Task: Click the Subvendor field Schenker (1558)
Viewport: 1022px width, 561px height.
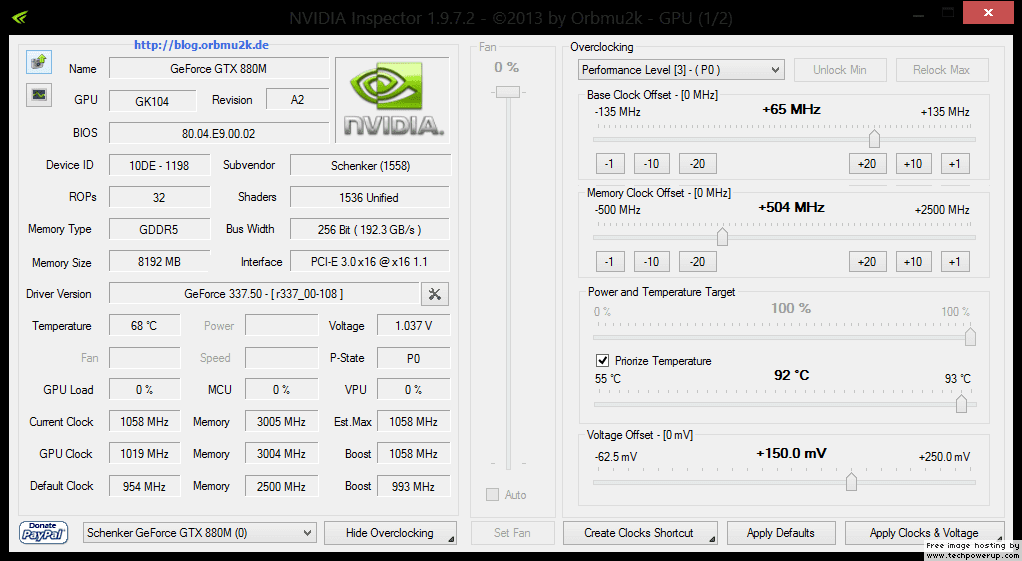Action: tap(370, 165)
